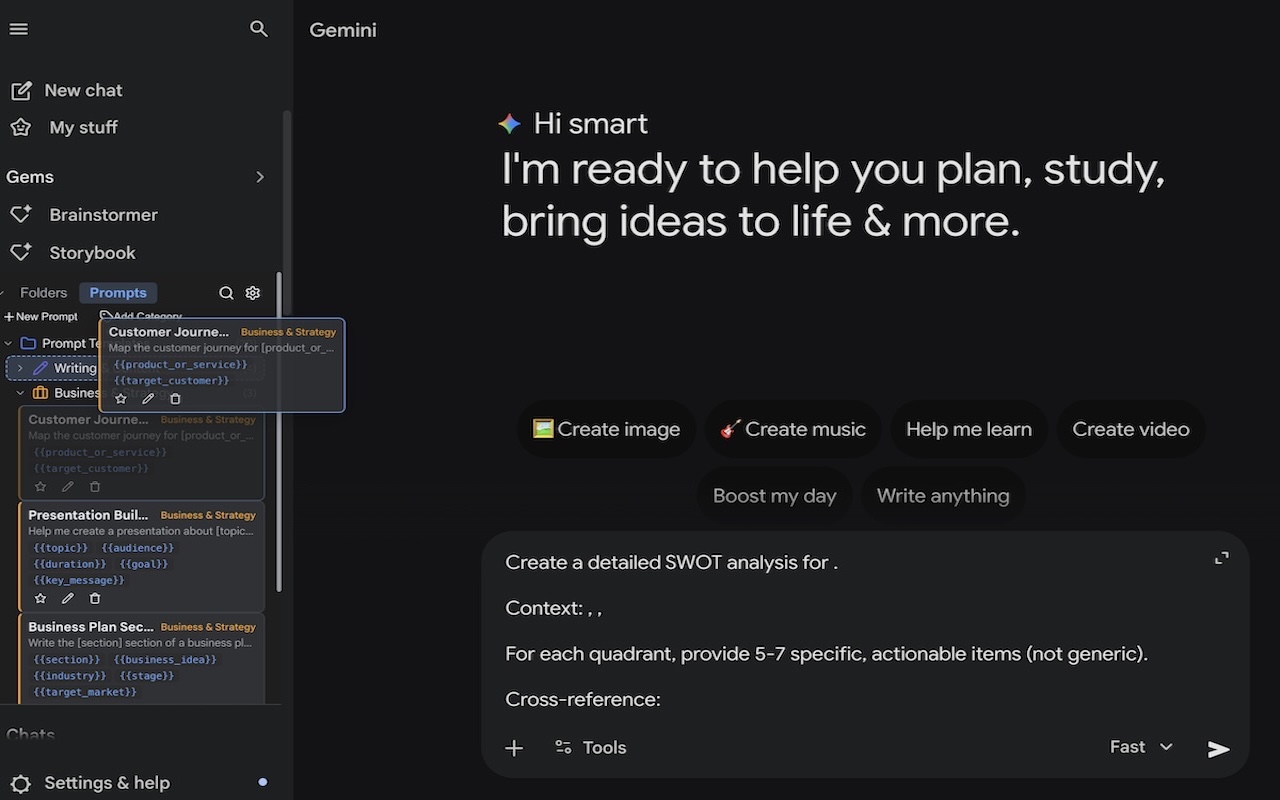The height and width of the screenshot is (800, 1280).
Task: Delete the dimmed Customer Journey card
Action: [x=95, y=487]
